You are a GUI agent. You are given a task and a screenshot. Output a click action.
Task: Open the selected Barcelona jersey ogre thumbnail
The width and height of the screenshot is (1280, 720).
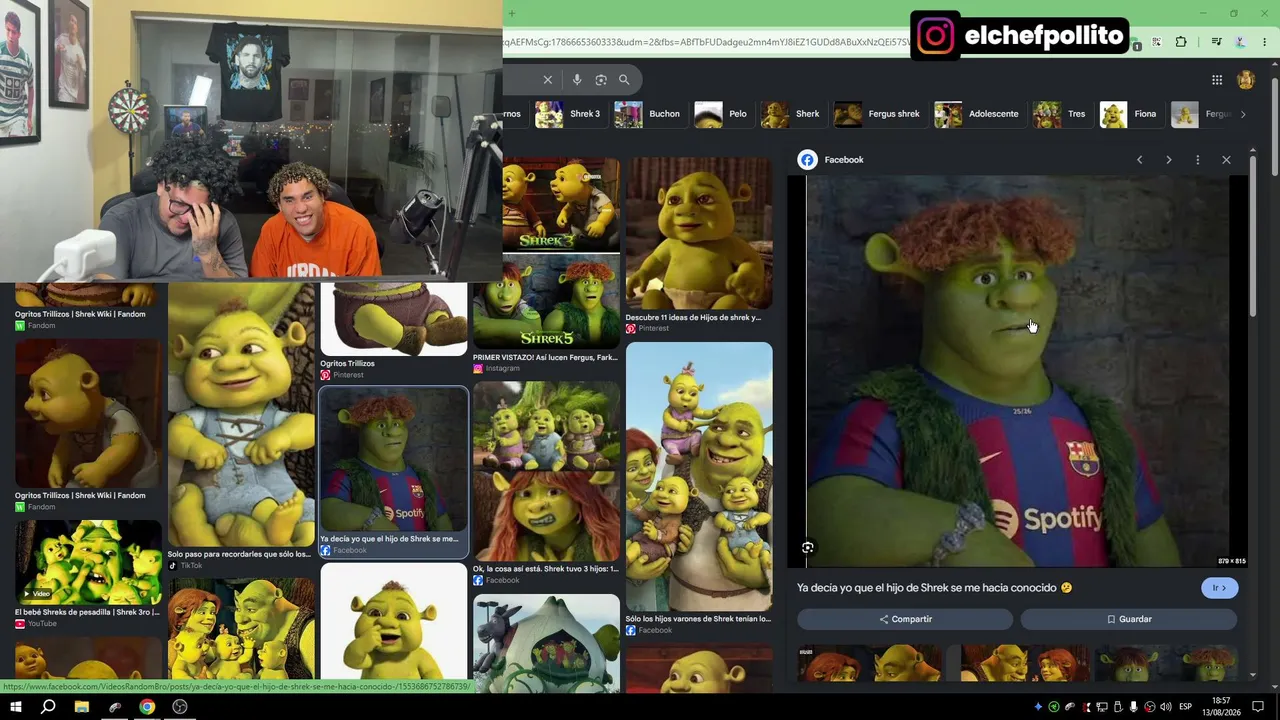[393, 460]
